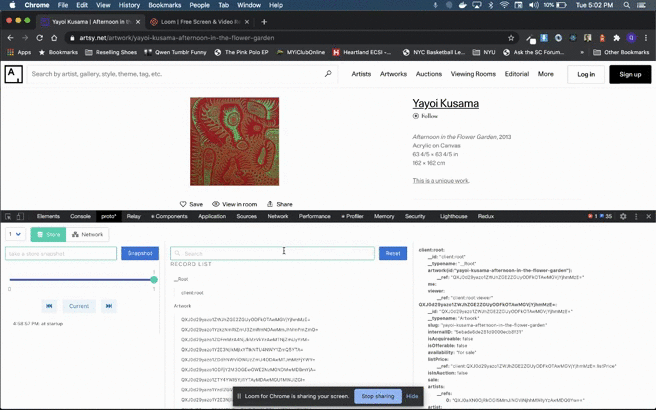This screenshot has width=656, height=410.
Task: Close the Loom tab
Action: click(247, 22)
